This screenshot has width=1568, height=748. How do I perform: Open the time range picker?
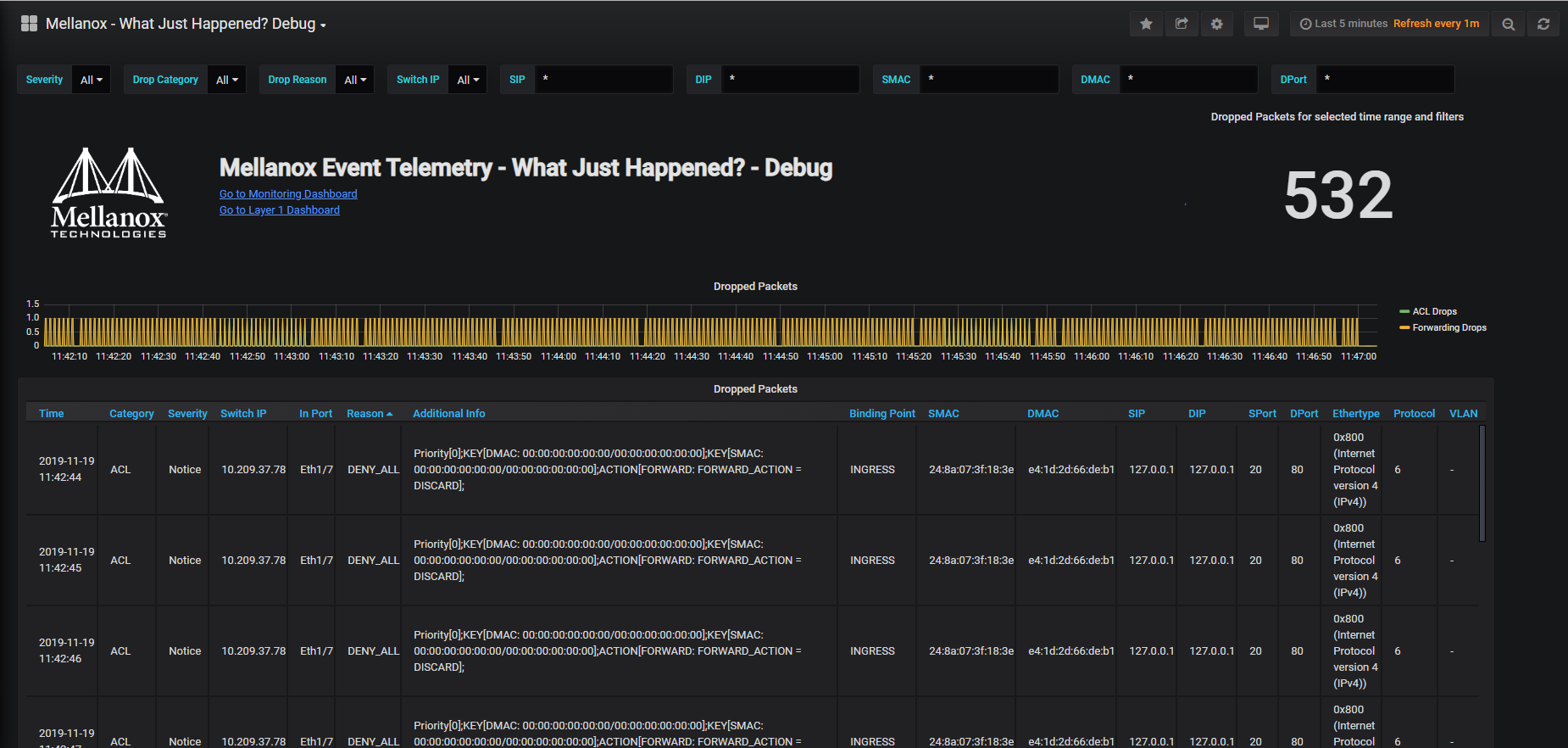1390,24
